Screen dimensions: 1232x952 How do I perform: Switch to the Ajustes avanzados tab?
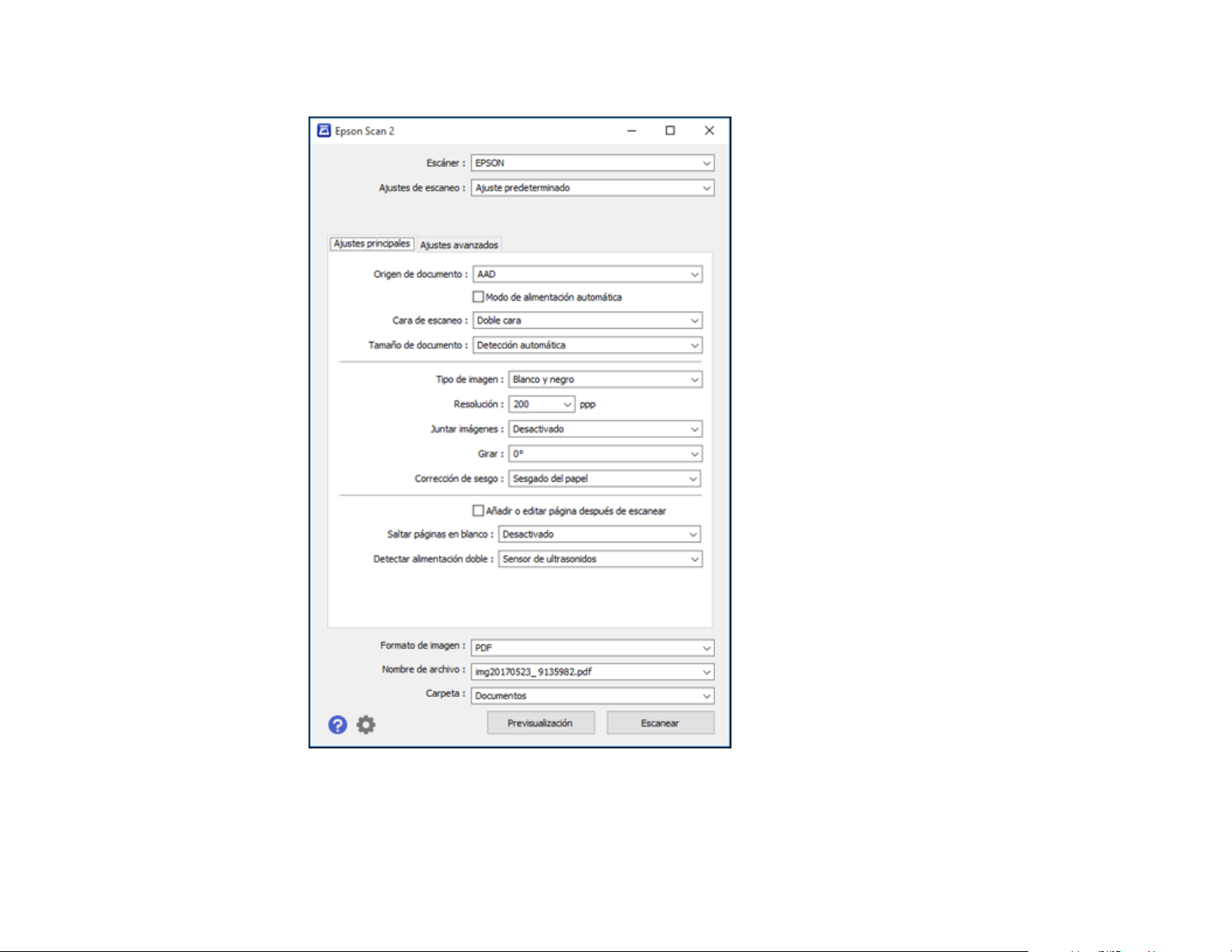point(459,245)
